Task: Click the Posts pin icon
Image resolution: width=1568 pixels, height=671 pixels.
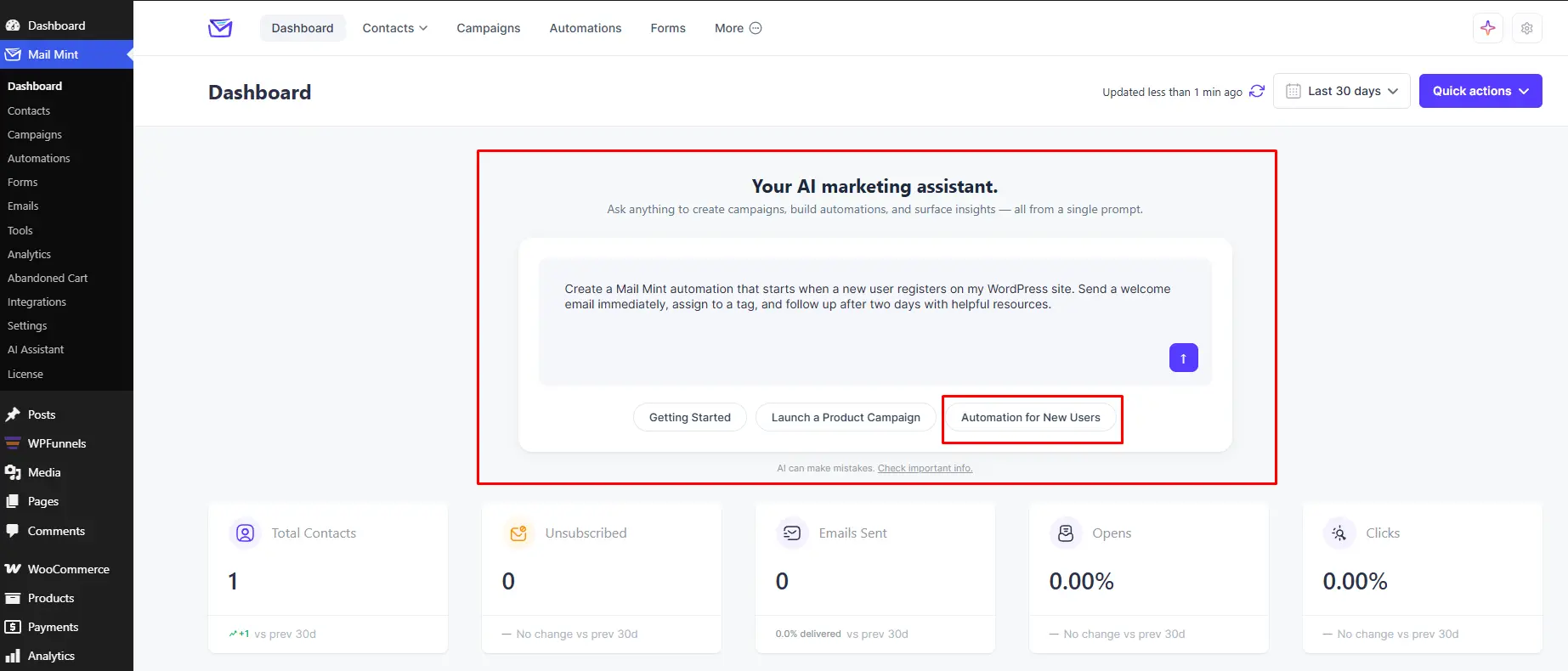Action: coord(13,414)
